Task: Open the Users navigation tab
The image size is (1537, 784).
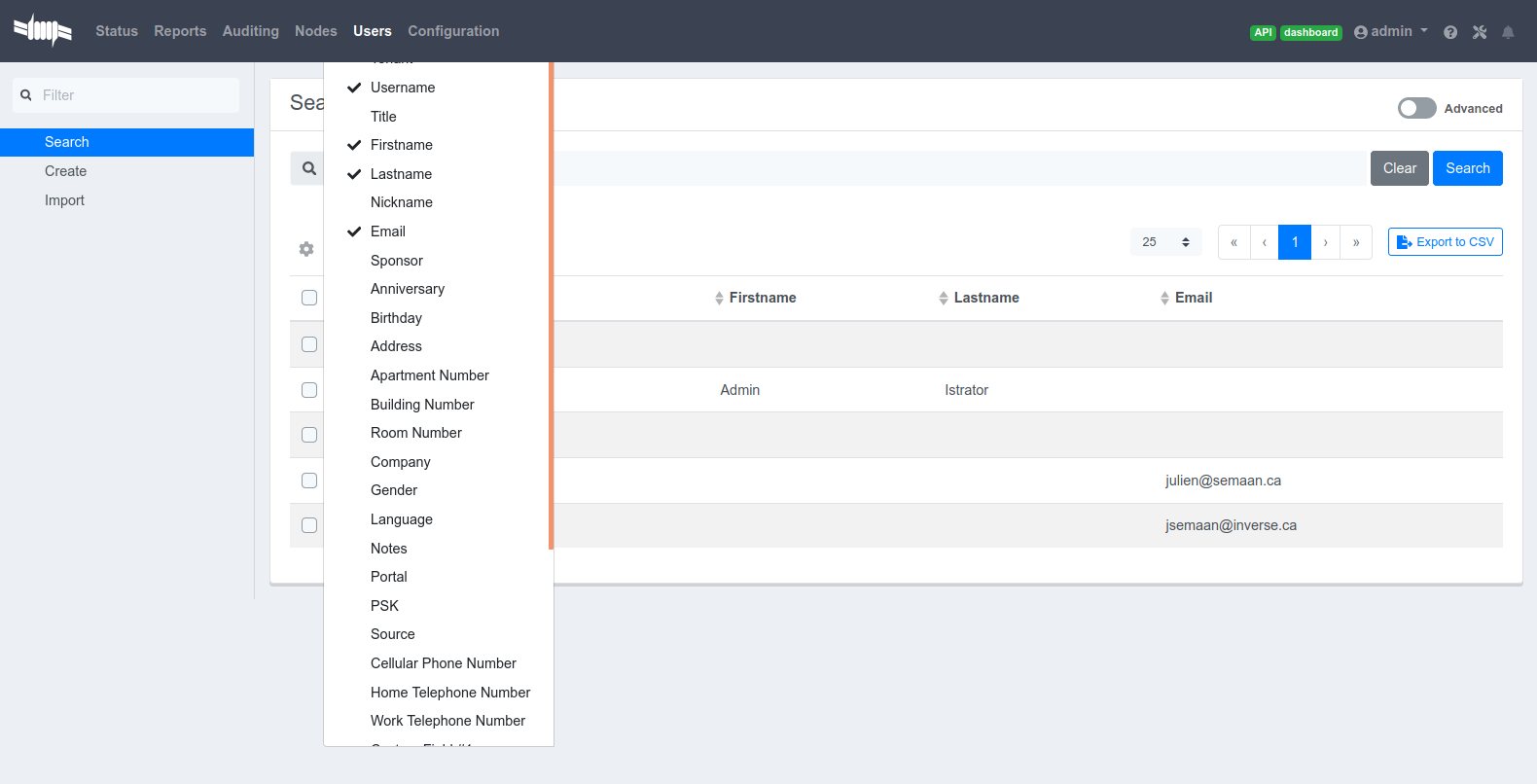Action: (373, 31)
